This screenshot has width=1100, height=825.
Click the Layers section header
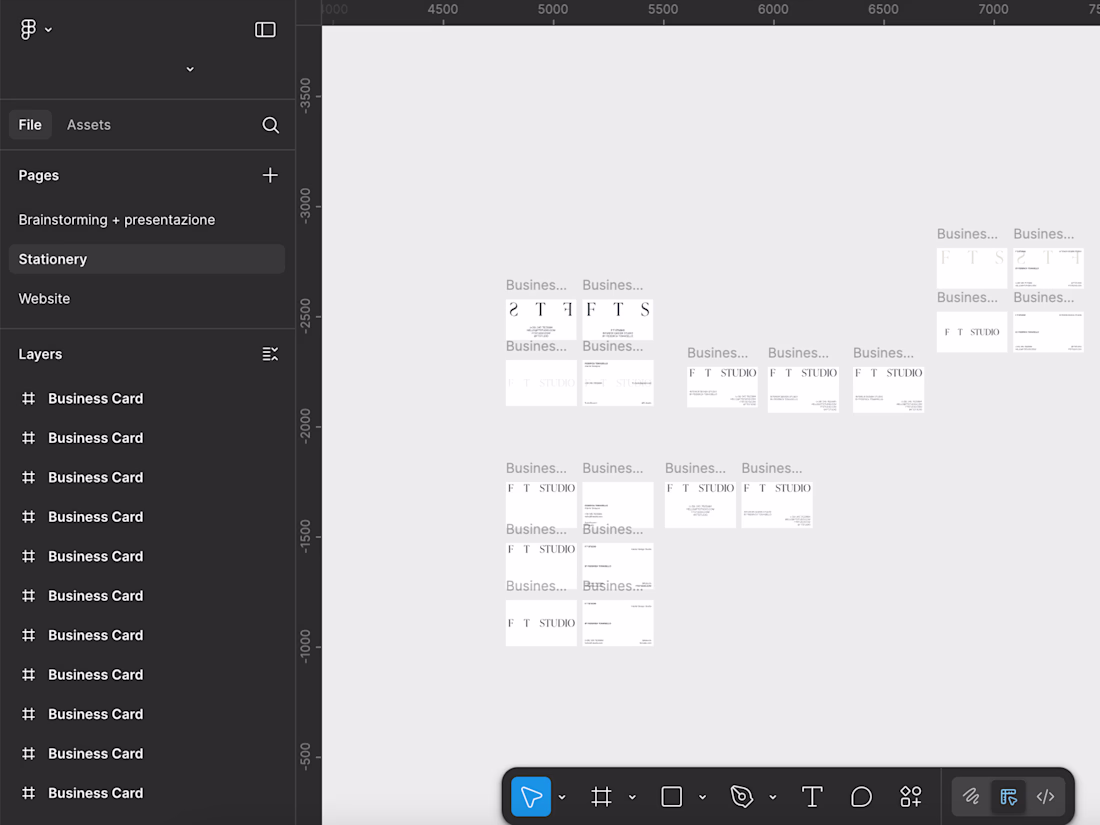pyautogui.click(x=40, y=354)
